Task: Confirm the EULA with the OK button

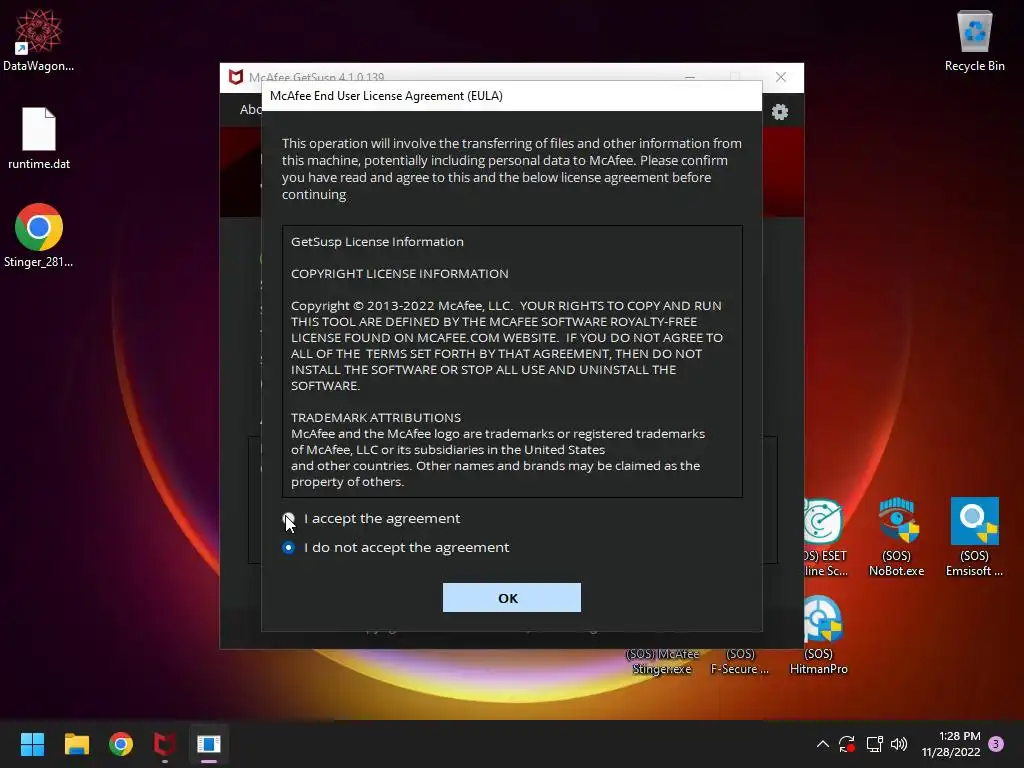Action: pyautogui.click(x=511, y=598)
